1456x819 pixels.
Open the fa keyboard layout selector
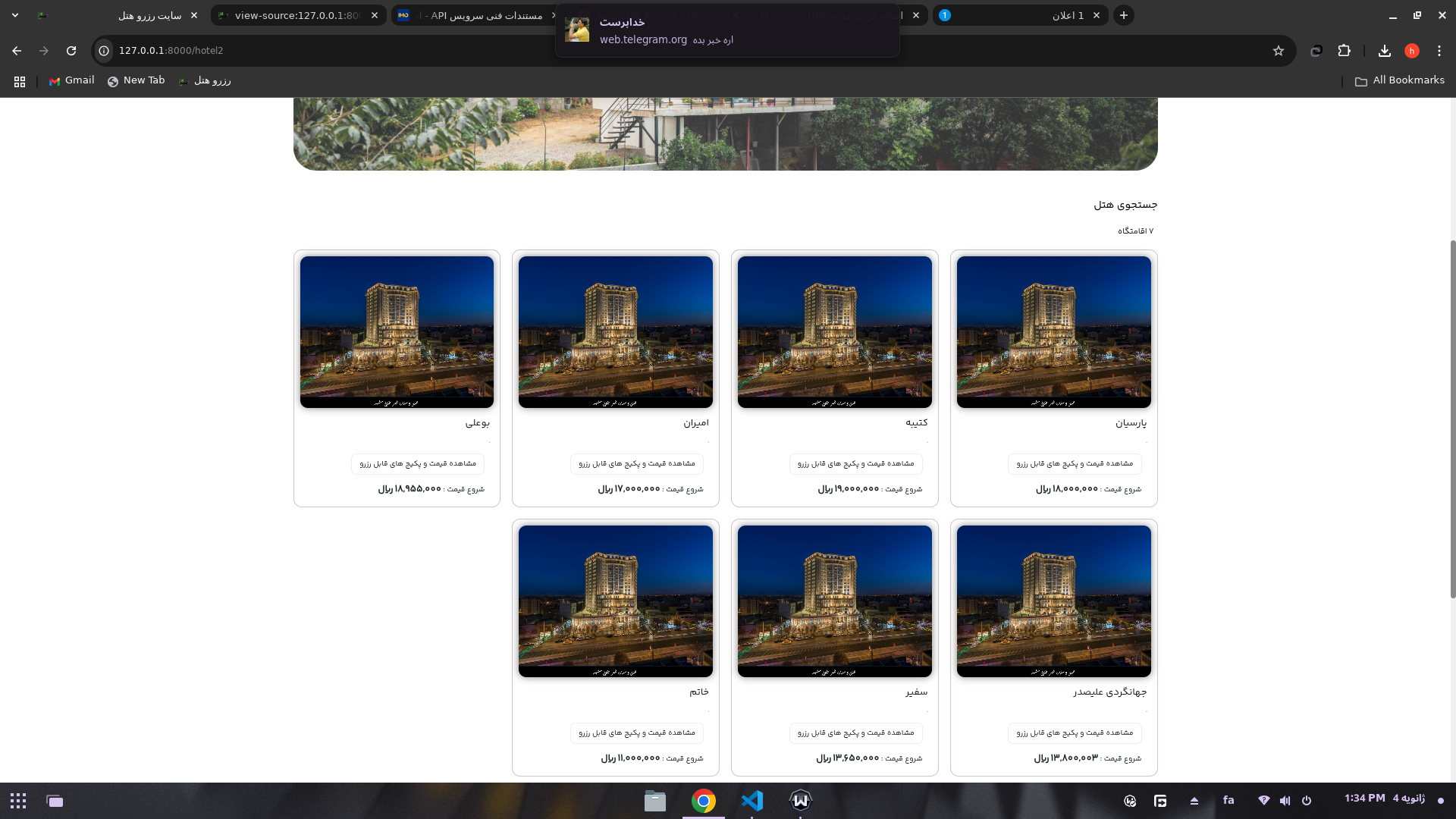point(1228,800)
